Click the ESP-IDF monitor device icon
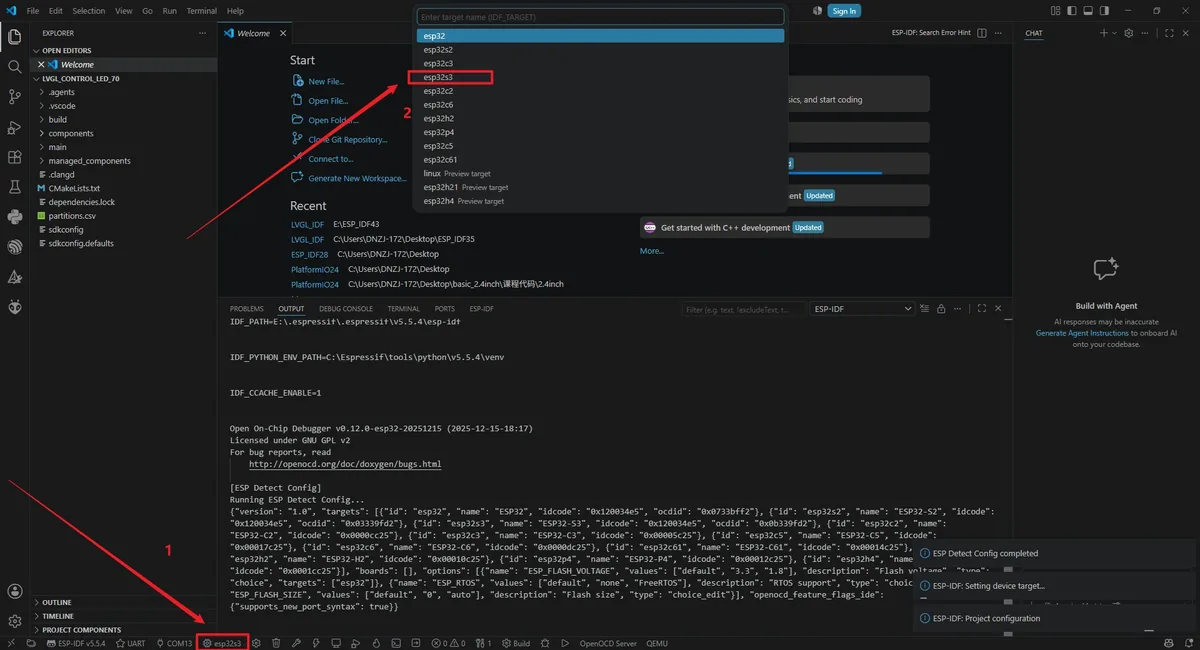 coord(335,643)
